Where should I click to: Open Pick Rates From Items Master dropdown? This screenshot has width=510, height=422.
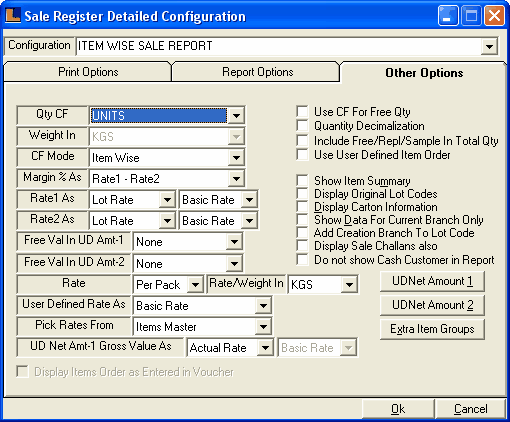coord(263,326)
